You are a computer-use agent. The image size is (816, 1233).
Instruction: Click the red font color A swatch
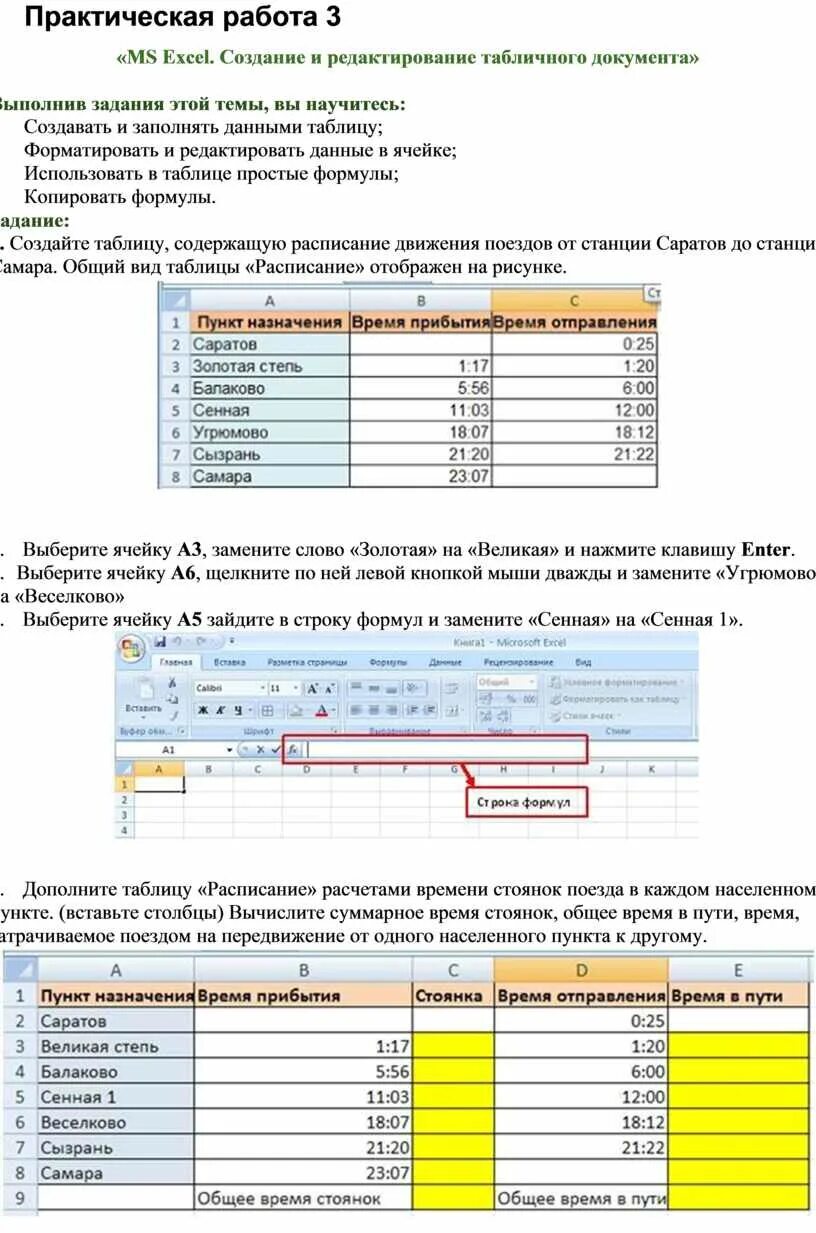[321, 710]
